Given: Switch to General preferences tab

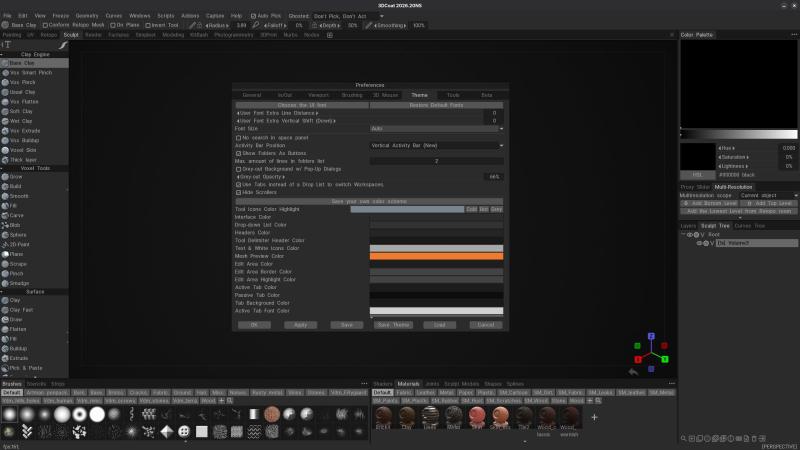Looking at the screenshot, I should [252, 95].
